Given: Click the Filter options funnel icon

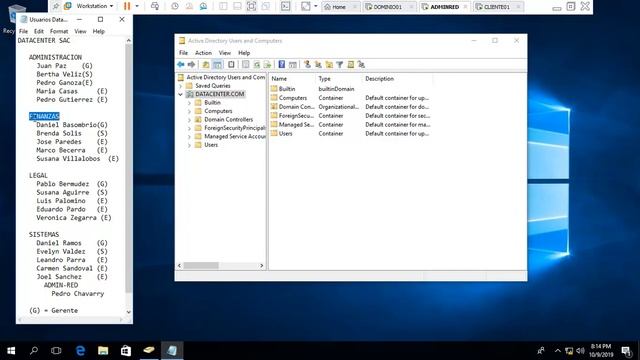Looking at the screenshot, I should [340, 64].
